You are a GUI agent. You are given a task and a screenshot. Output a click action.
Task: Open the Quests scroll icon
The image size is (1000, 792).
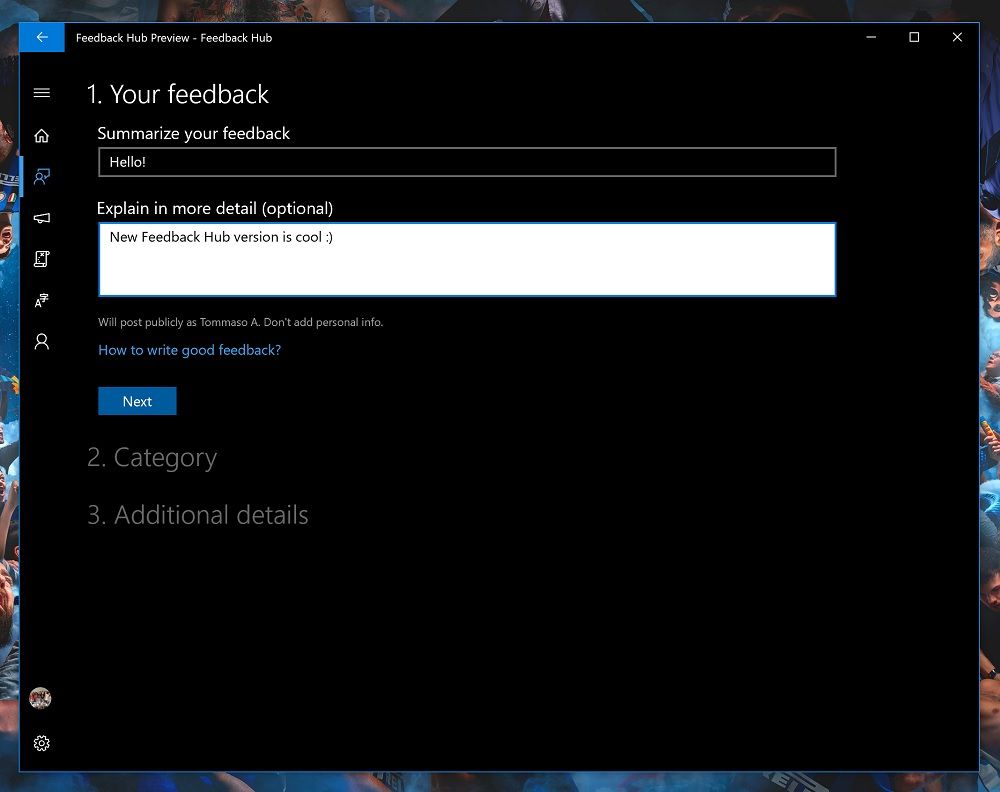42,259
